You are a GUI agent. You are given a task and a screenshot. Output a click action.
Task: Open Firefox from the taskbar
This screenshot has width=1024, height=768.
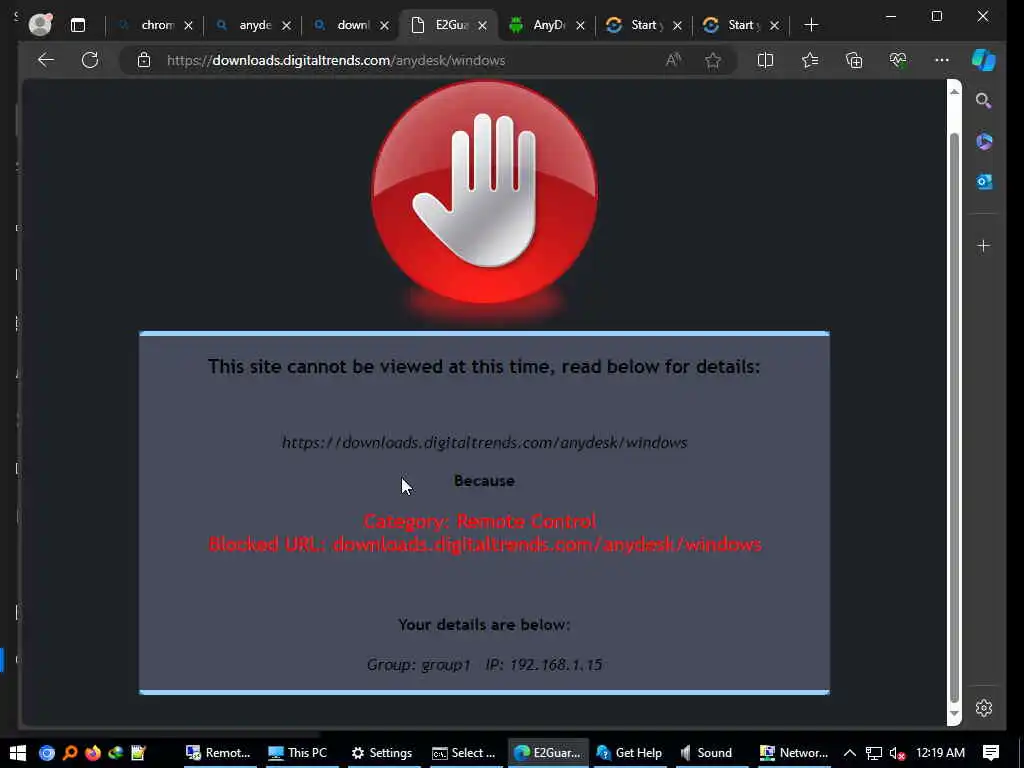93,753
